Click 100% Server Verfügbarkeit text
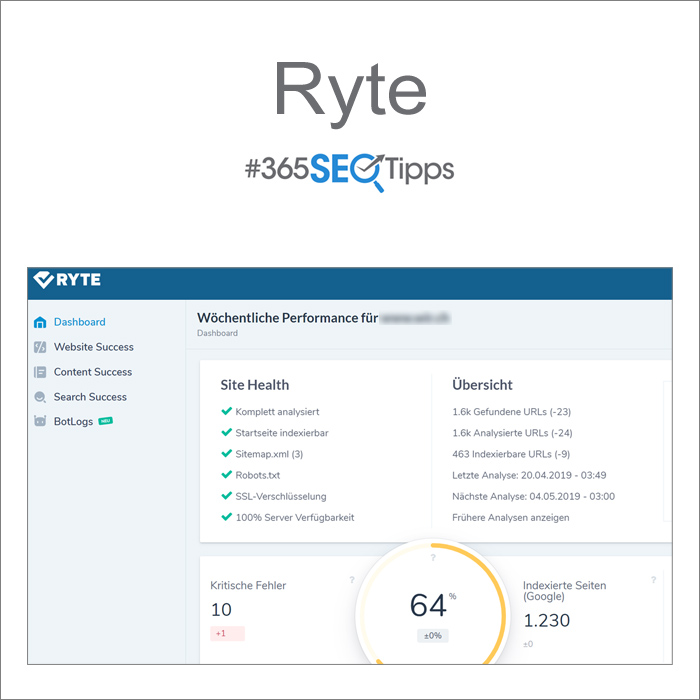 coord(295,517)
